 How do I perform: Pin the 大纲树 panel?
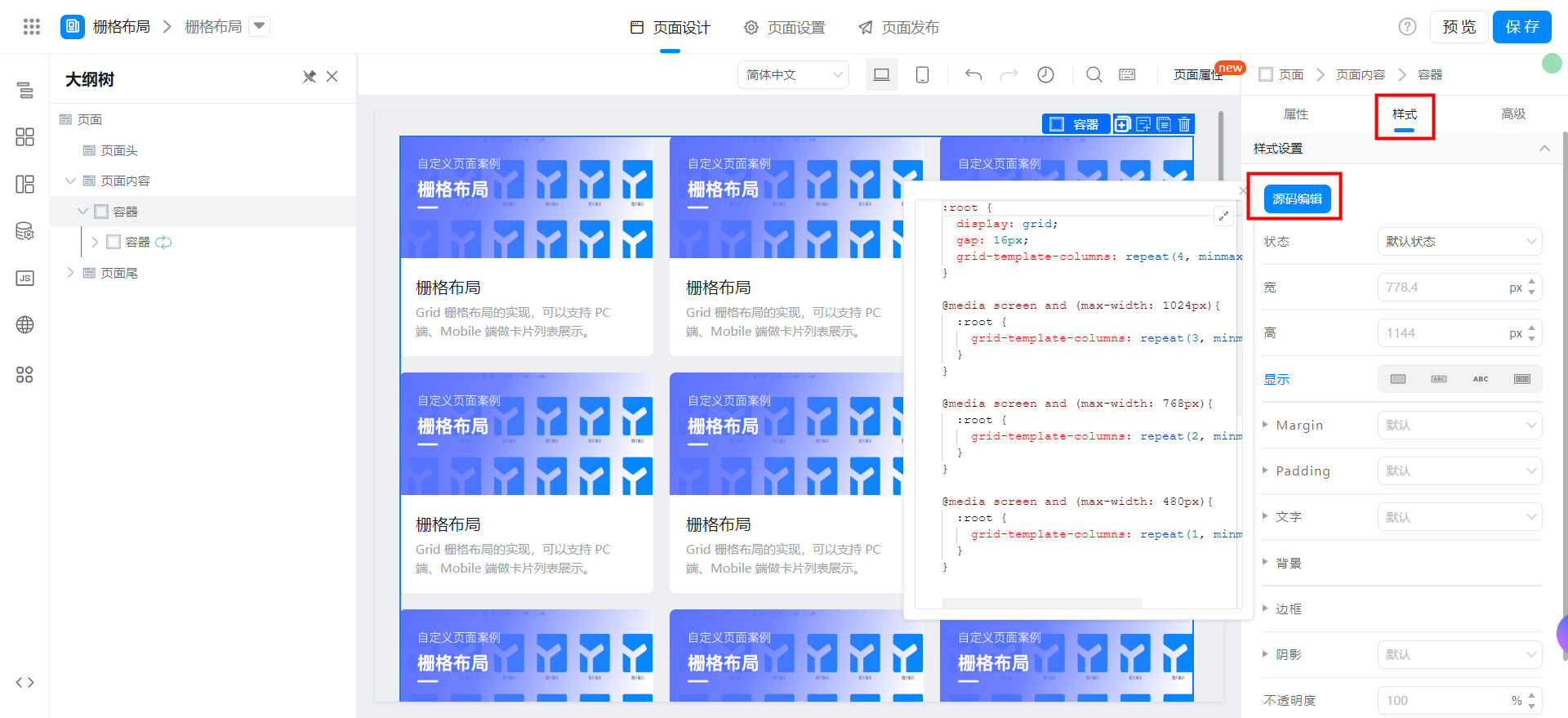309,77
